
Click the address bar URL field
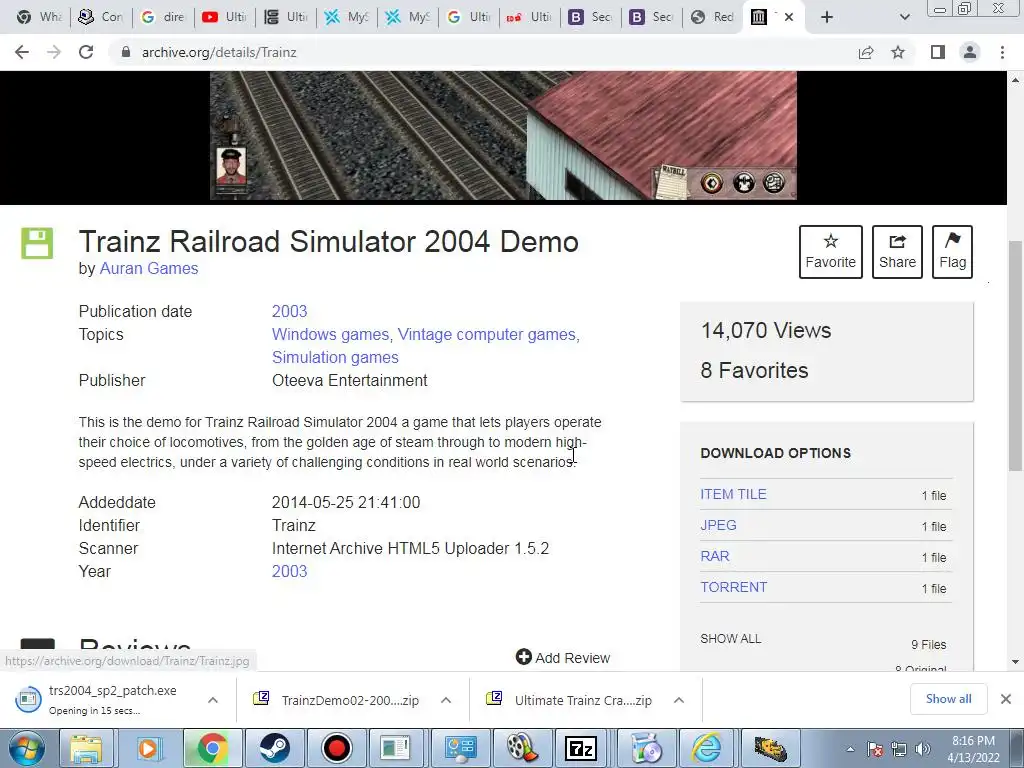pyautogui.click(x=483, y=52)
